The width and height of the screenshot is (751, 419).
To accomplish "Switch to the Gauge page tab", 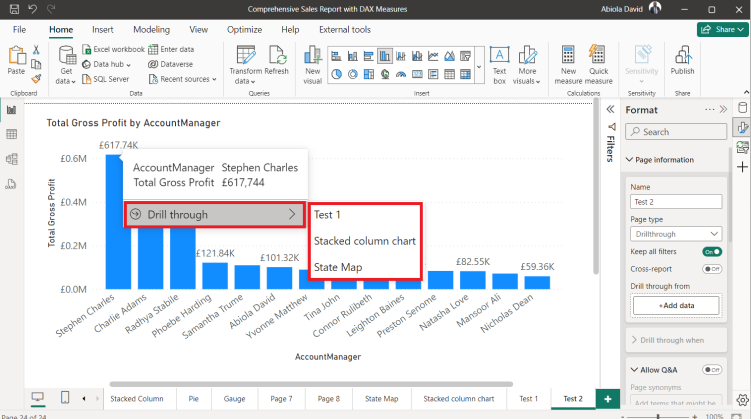I will 234,399.
